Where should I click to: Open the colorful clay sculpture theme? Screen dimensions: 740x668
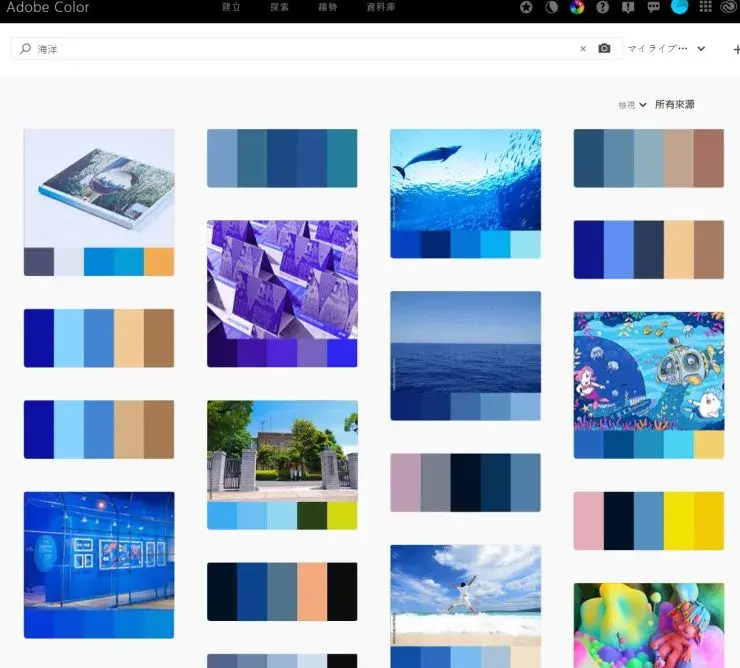tap(648, 626)
